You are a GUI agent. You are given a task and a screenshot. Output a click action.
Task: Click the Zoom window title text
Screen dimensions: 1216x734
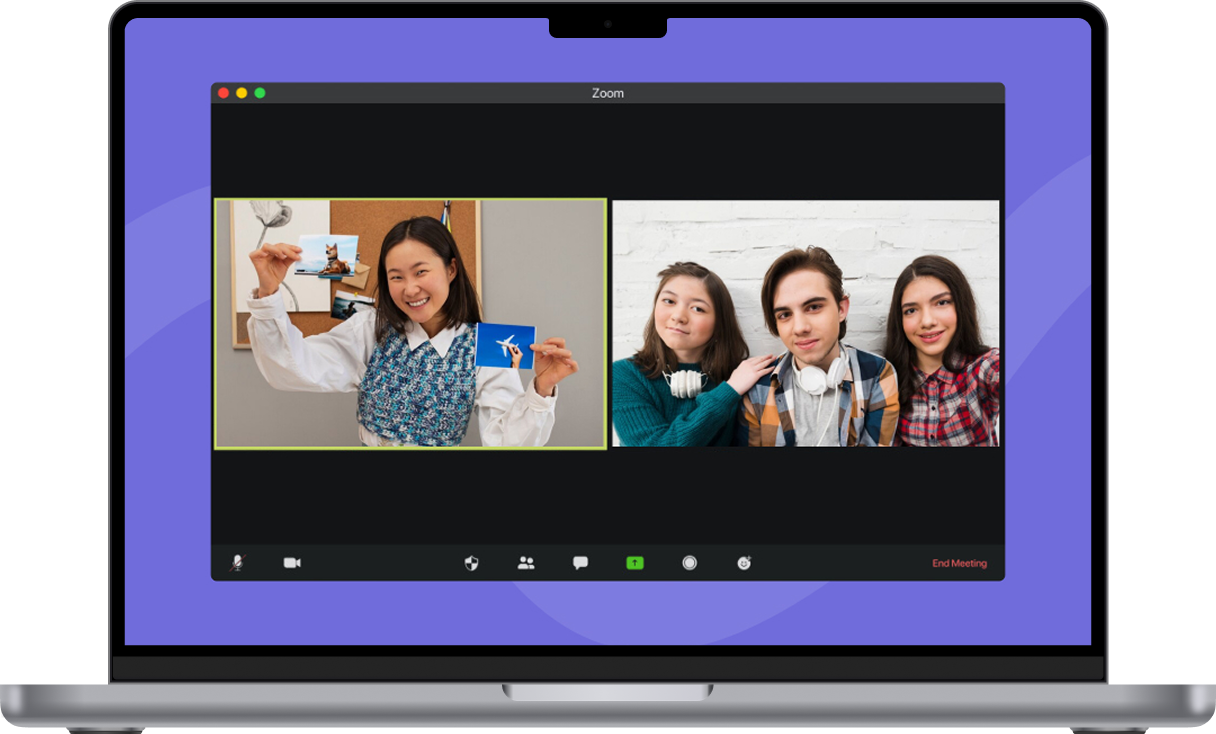pos(607,93)
